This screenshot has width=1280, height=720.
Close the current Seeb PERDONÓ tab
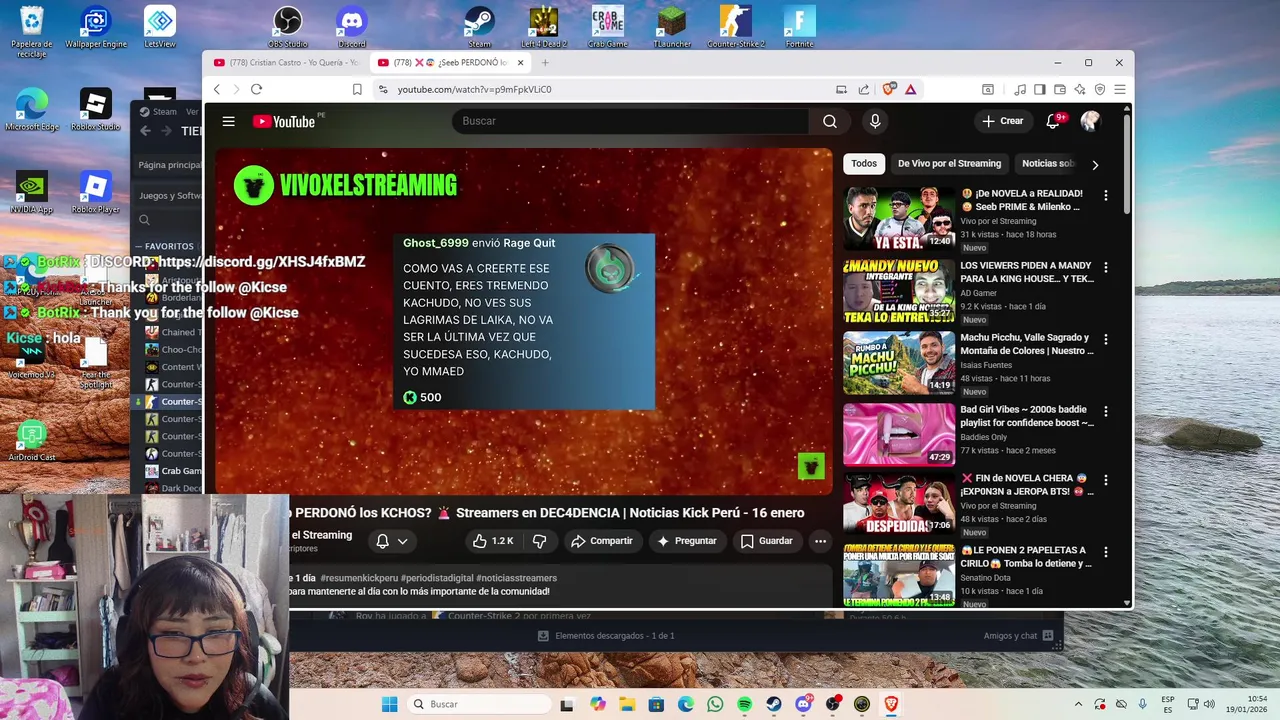coord(520,62)
